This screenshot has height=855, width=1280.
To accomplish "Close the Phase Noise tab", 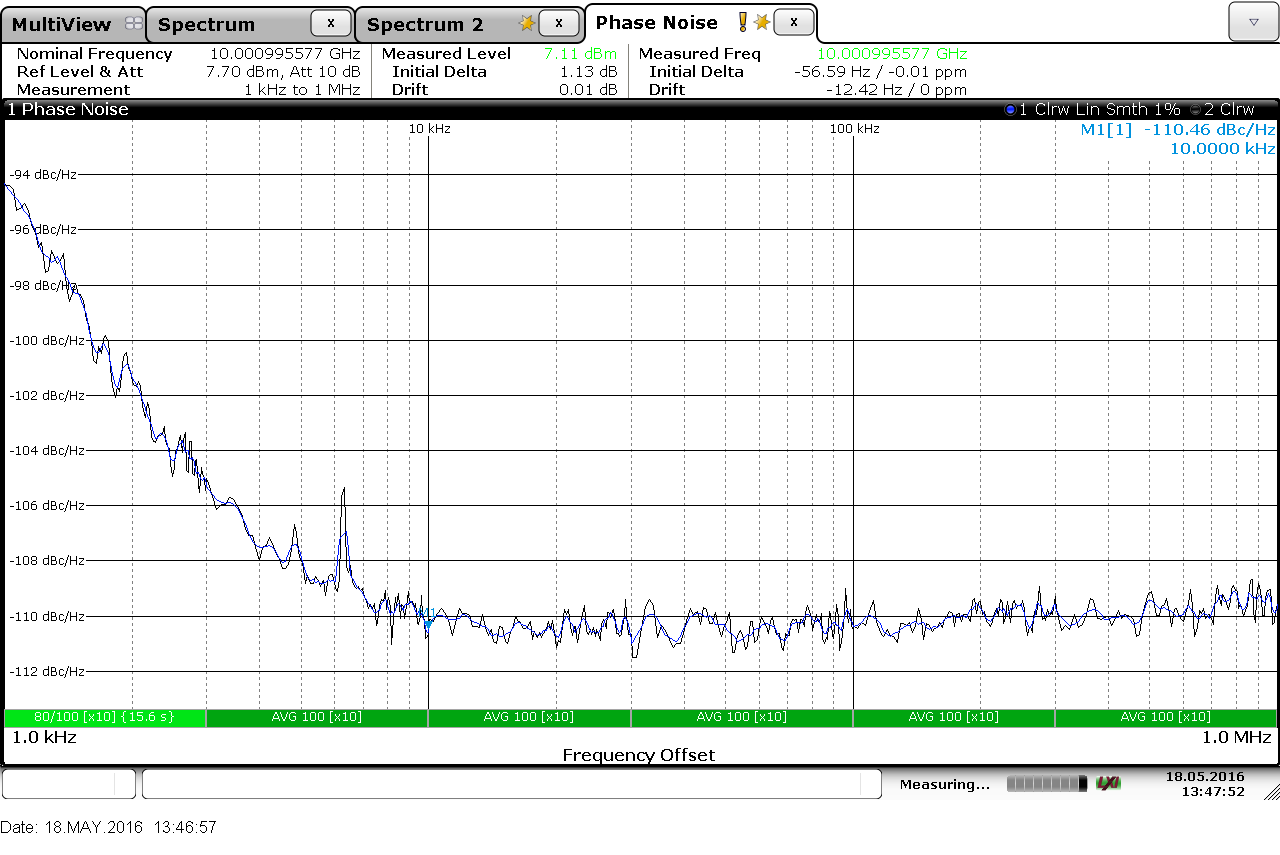I will 792,22.
